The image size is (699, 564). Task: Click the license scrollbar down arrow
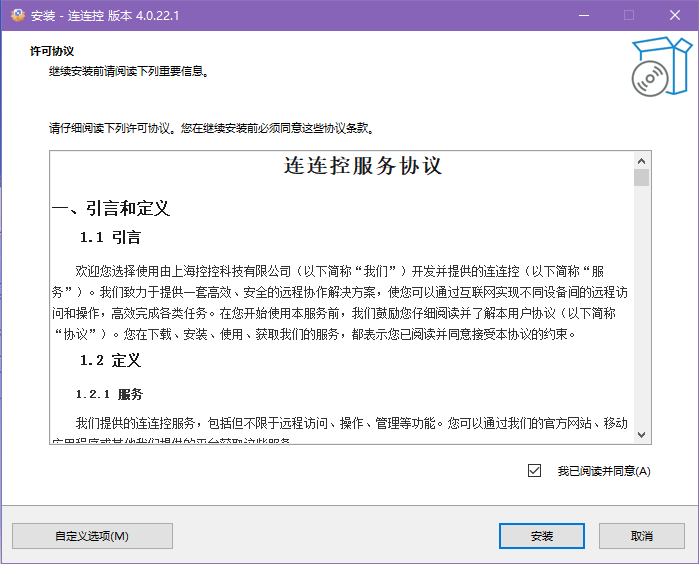point(641,435)
